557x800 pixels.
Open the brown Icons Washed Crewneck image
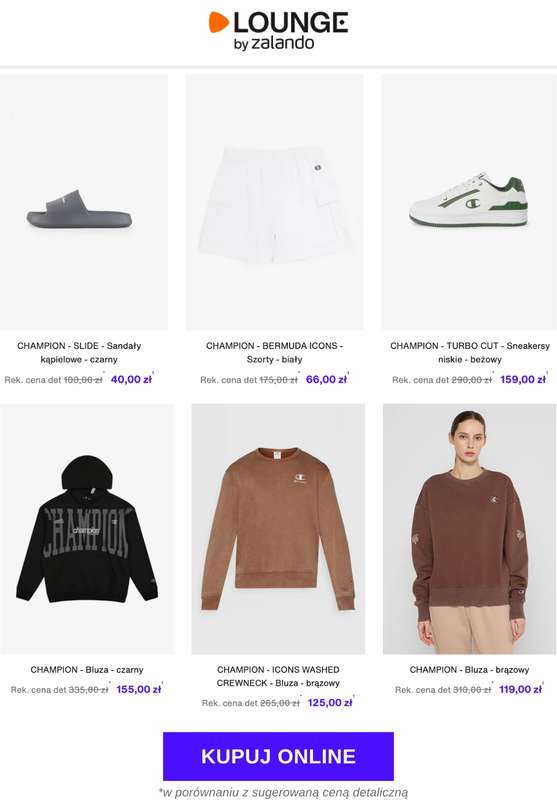[278, 529]
